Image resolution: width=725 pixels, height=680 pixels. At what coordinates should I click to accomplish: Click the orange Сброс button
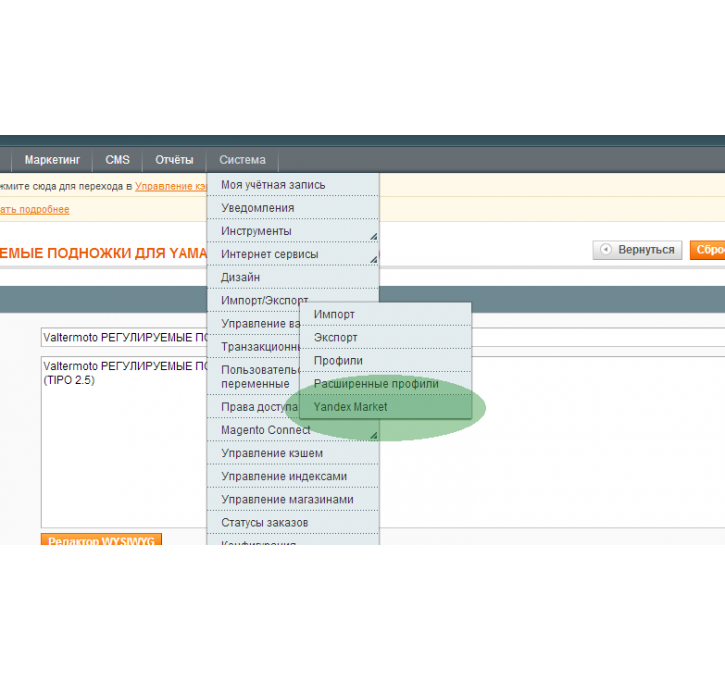707,250
